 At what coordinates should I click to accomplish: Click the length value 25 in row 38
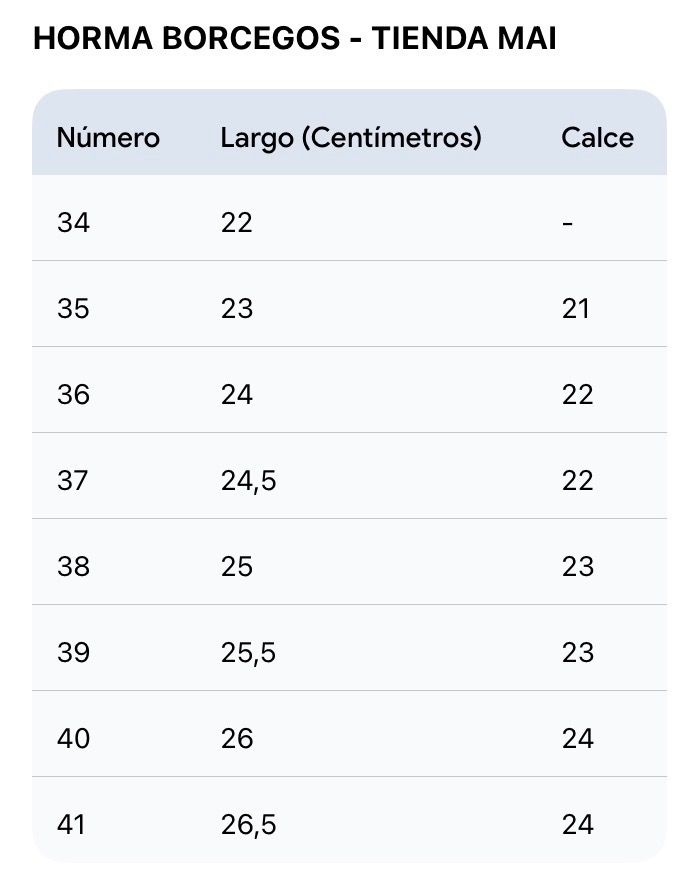pyautogui.click(x=237, y=567)
